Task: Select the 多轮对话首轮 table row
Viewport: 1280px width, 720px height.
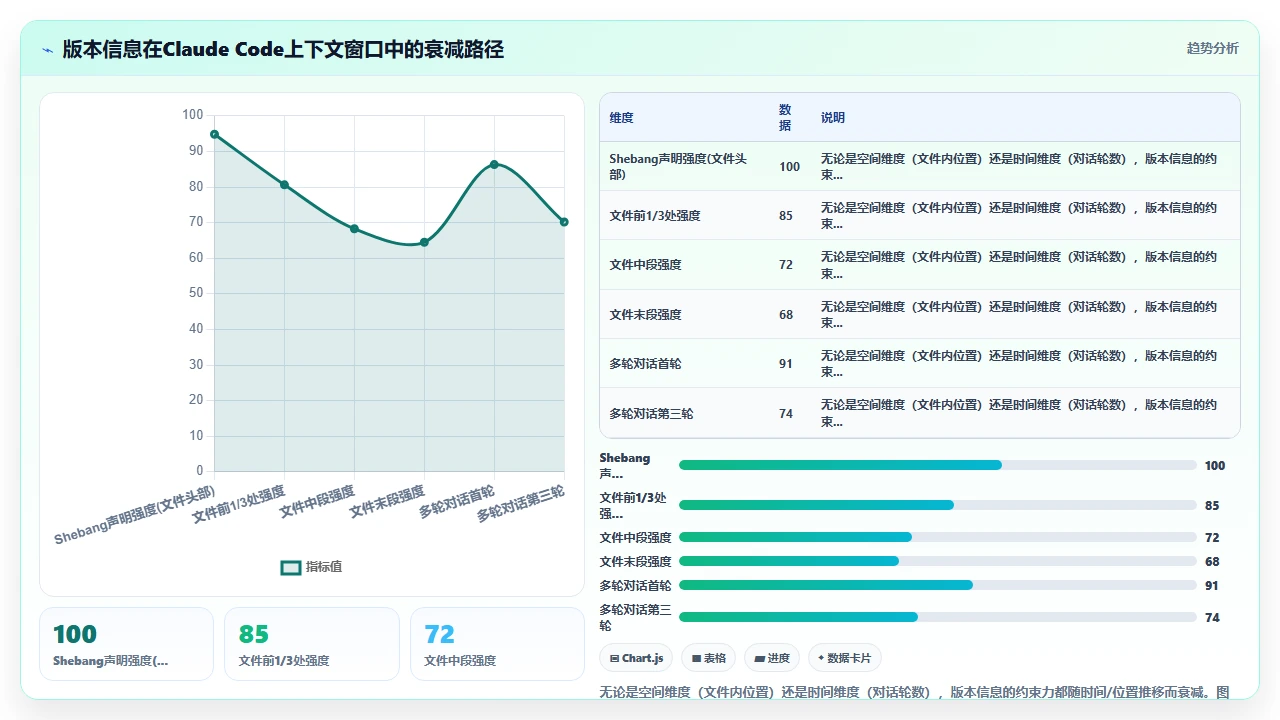Action: coord(920,363)
